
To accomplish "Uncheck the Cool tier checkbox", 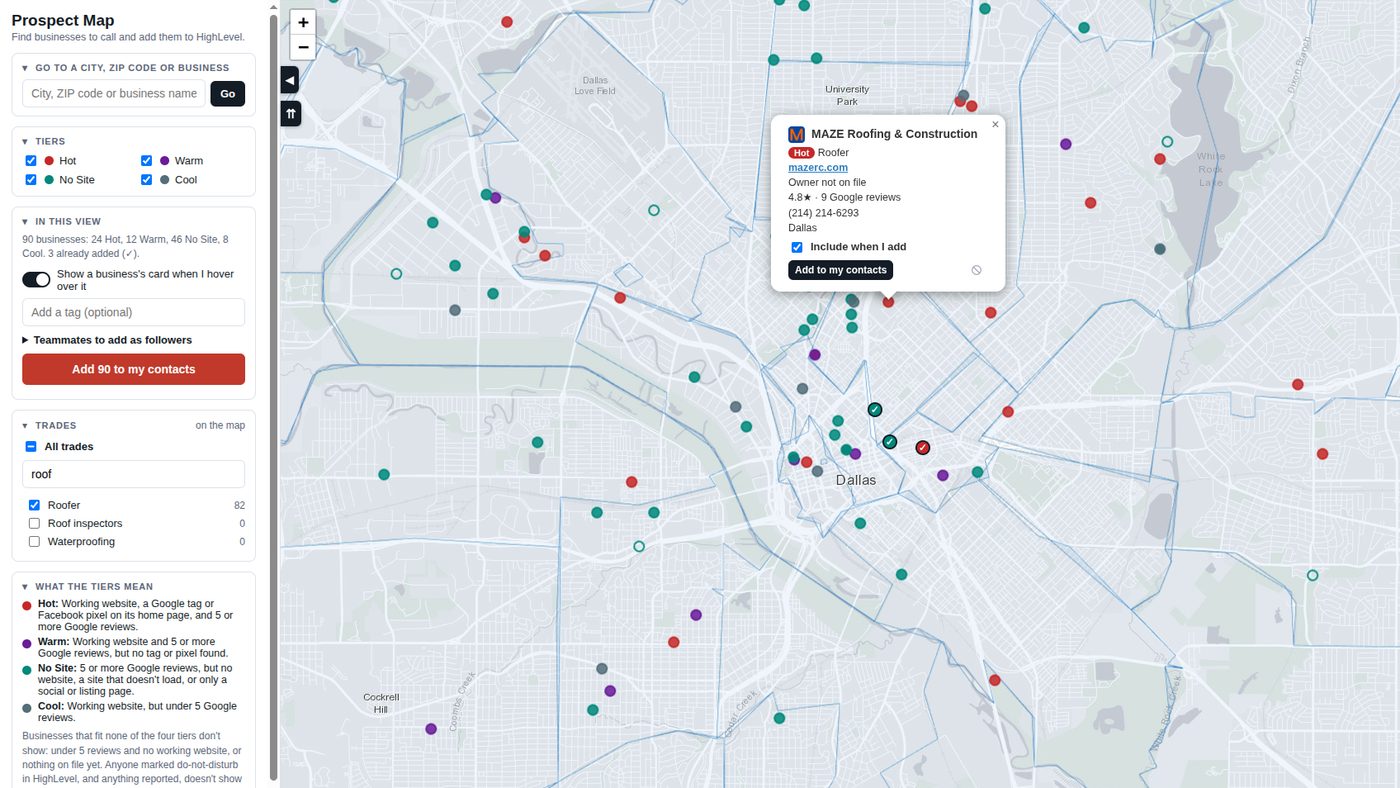I will pyautogui.click(x=147, y=180).
